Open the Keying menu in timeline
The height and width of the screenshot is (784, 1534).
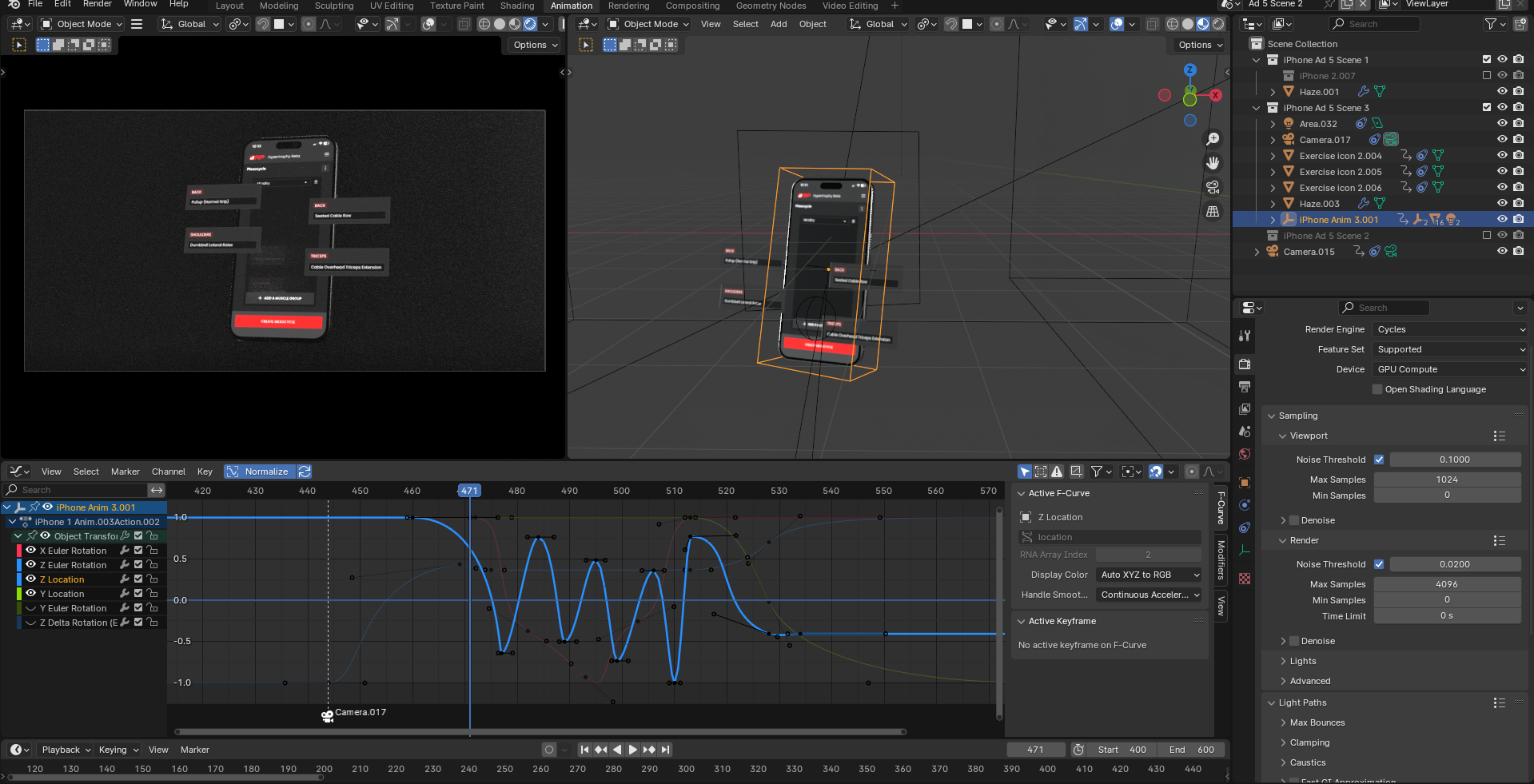(x=118, y=750)
